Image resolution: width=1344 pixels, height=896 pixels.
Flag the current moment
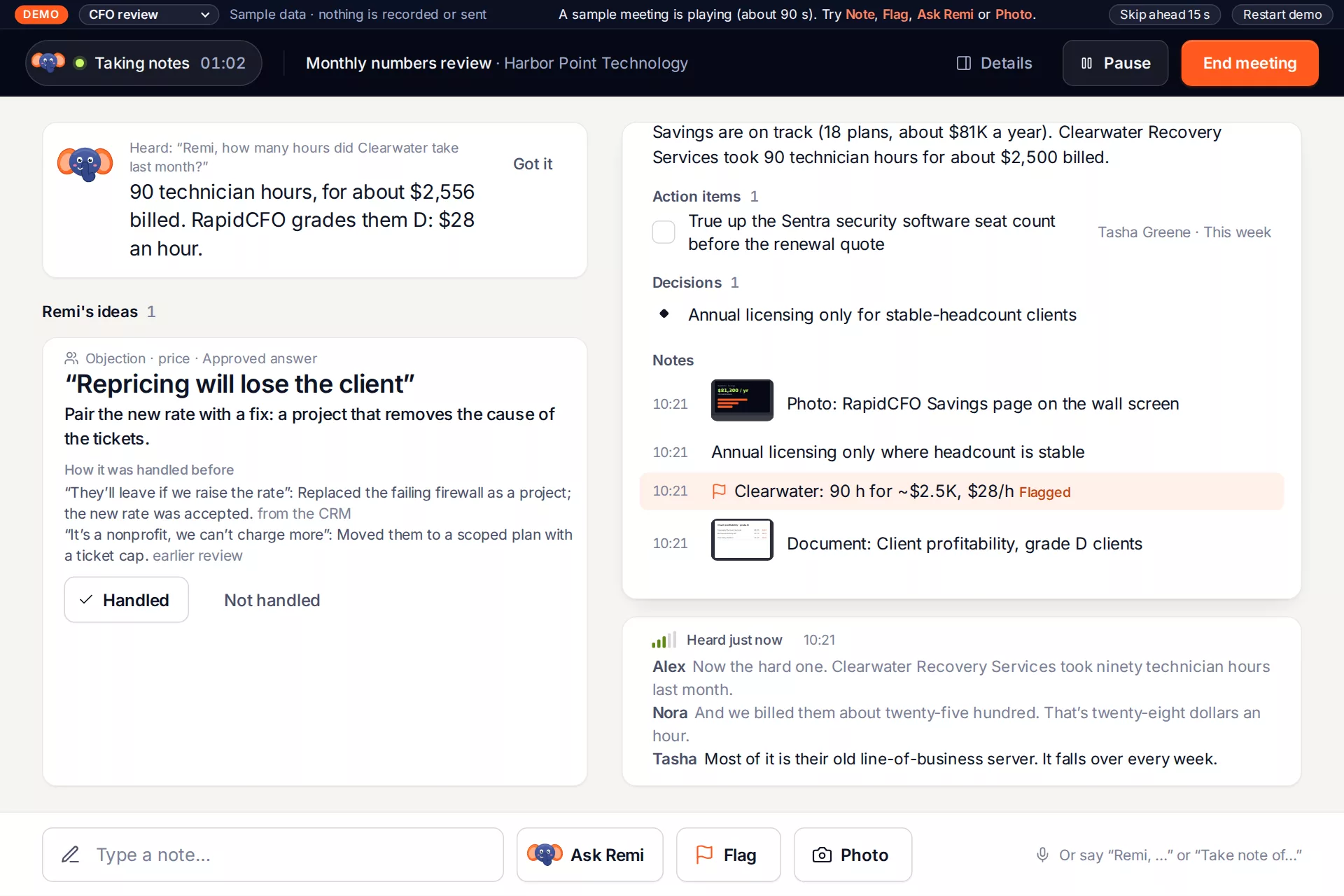728,855
